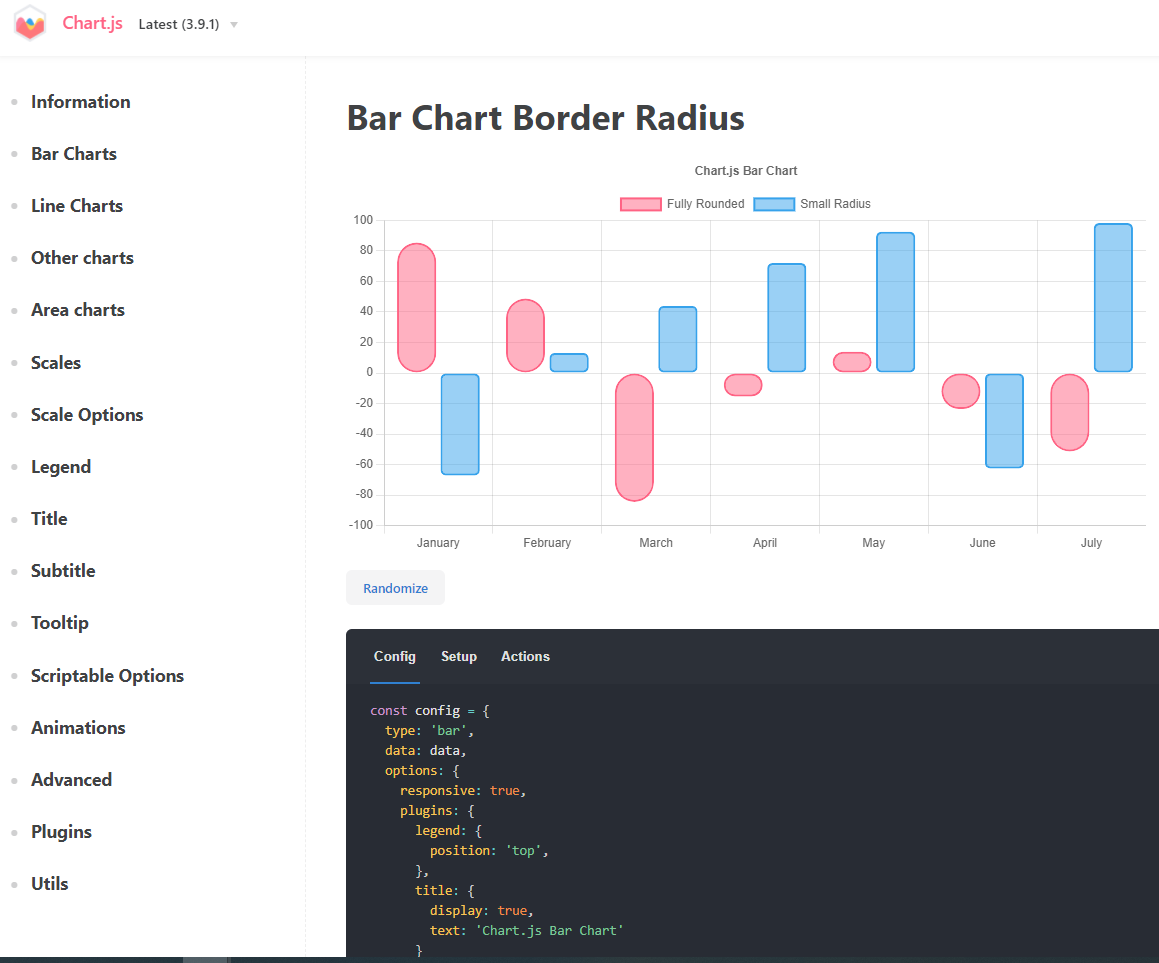1159x963 pixels.
Task: Click the blue July bar in chart
Action: pos(1113,298)
